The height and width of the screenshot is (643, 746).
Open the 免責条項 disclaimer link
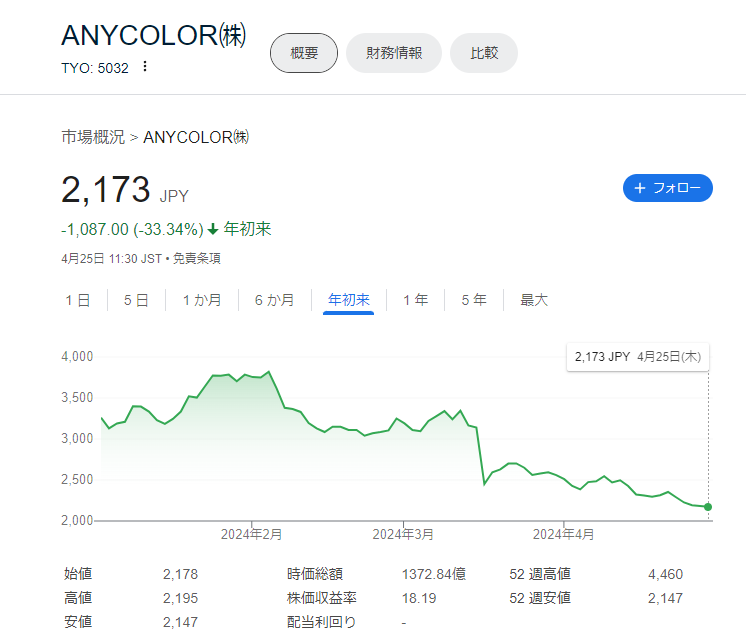(196, 258)
